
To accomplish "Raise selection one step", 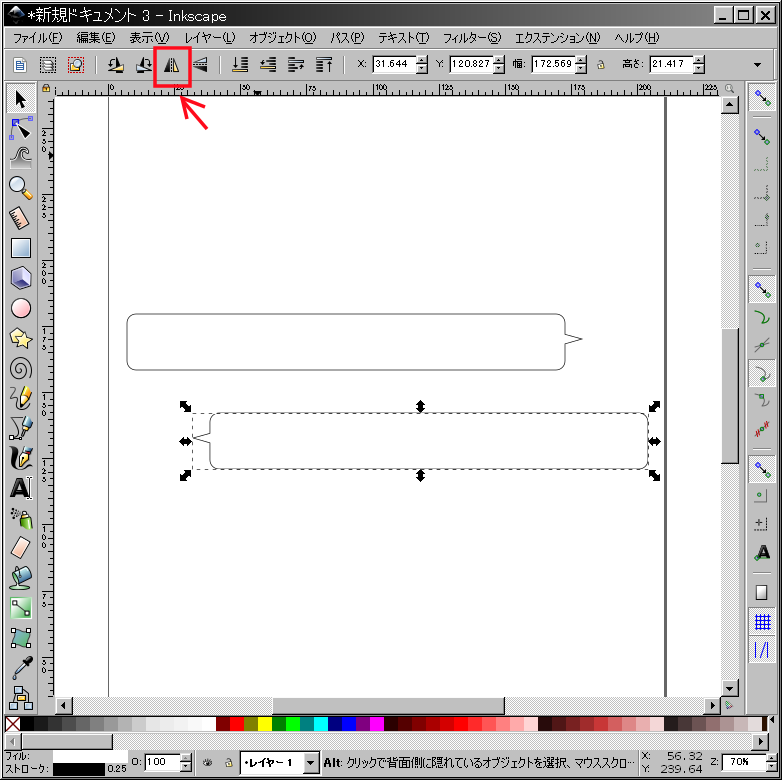I will 296,64.
